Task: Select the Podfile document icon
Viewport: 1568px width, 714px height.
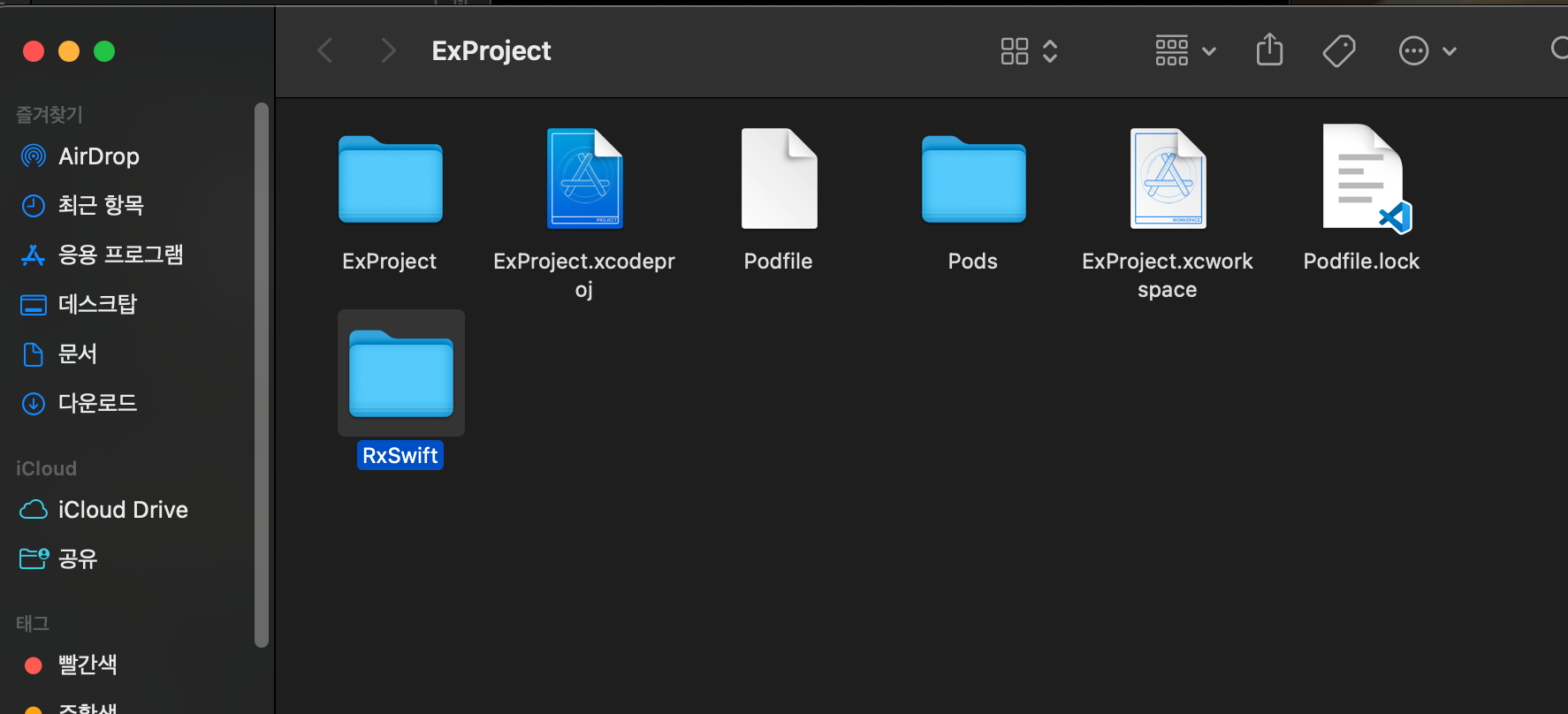Action: 779,178
